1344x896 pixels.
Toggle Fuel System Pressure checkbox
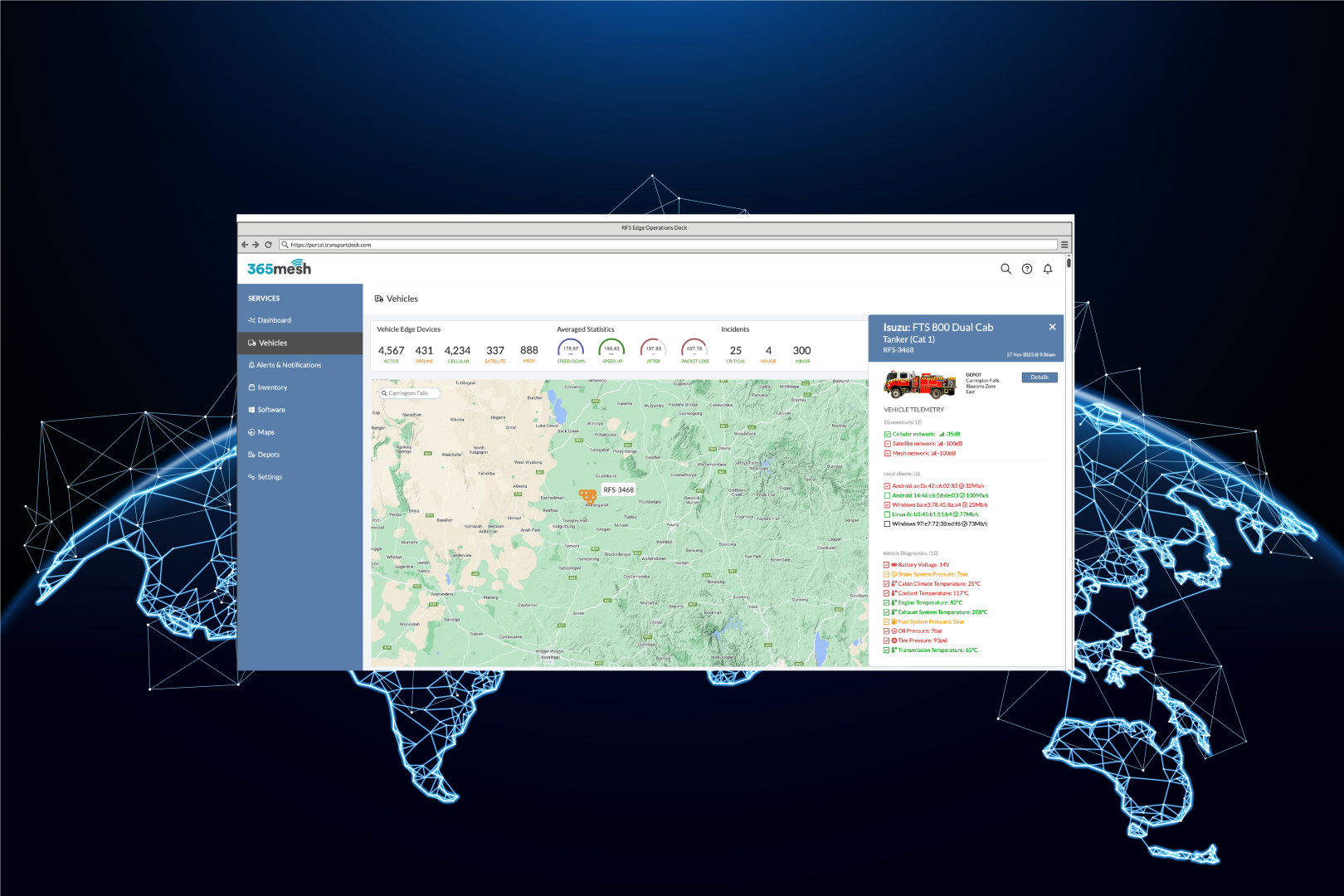point(886,621)
